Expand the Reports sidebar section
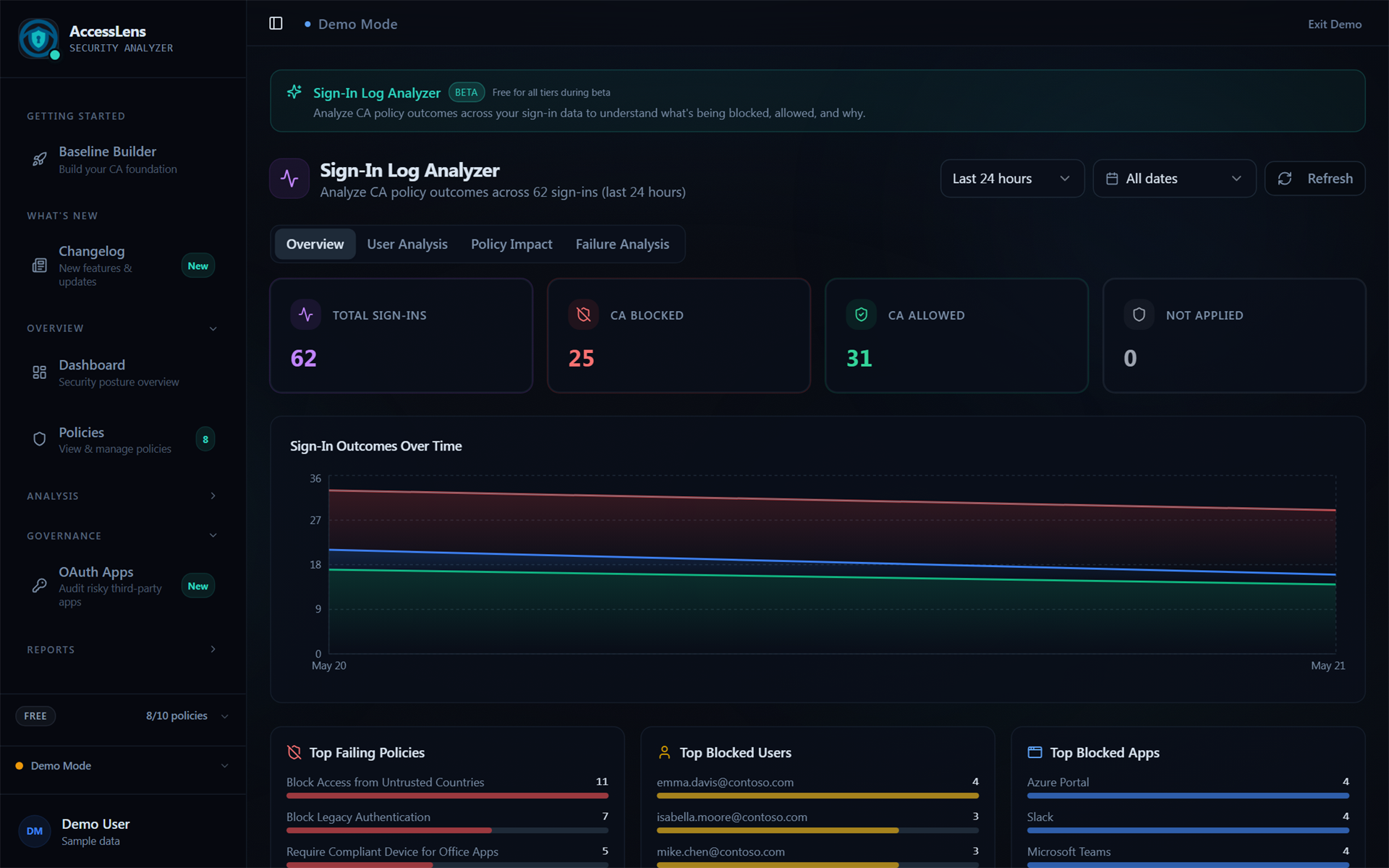The width and height of the screenshot is (1389, 868). [x=213, y=650]
